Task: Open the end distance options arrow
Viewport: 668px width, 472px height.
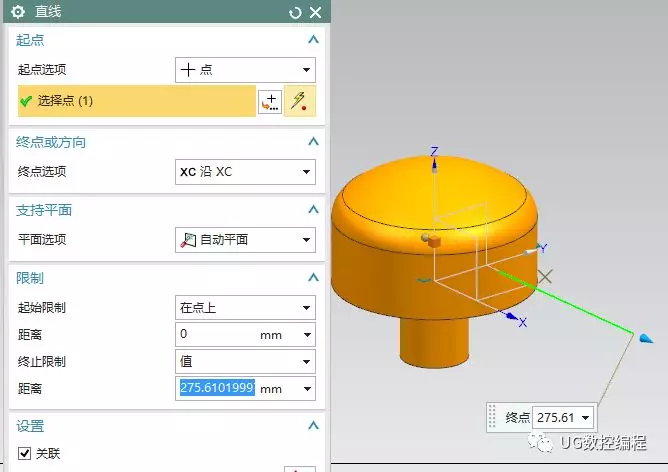Action: pos(307,389)
